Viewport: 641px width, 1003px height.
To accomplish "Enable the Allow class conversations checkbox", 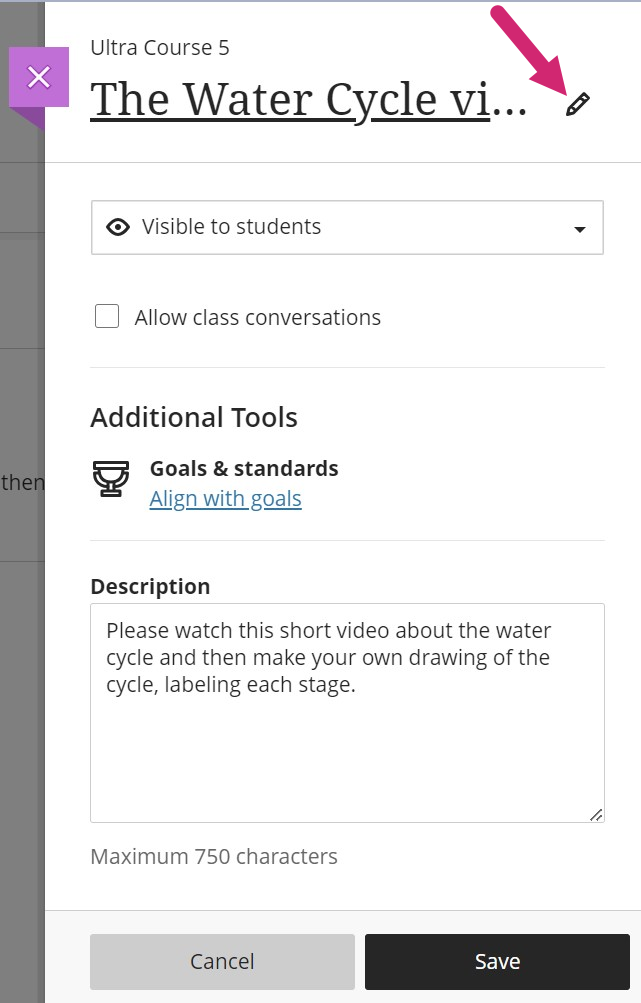I will 107,316.
